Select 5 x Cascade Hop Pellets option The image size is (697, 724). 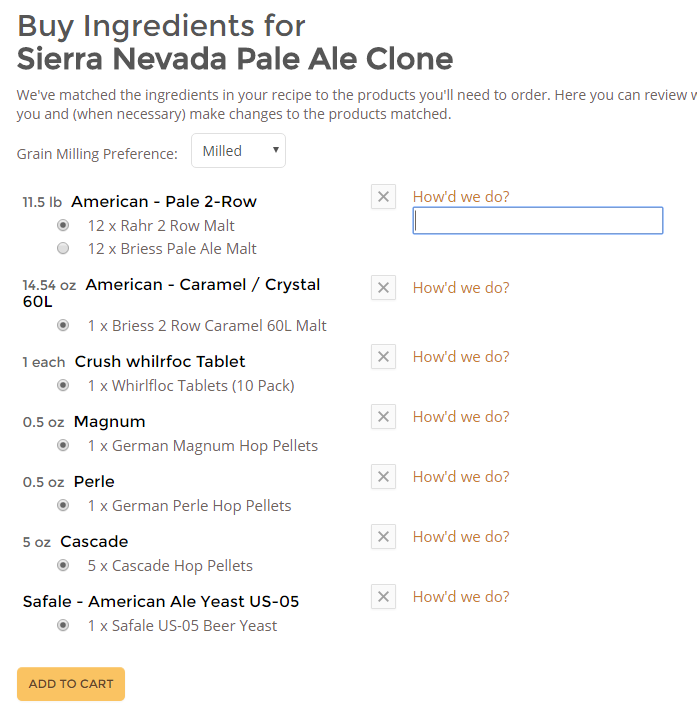pos(64,566)
